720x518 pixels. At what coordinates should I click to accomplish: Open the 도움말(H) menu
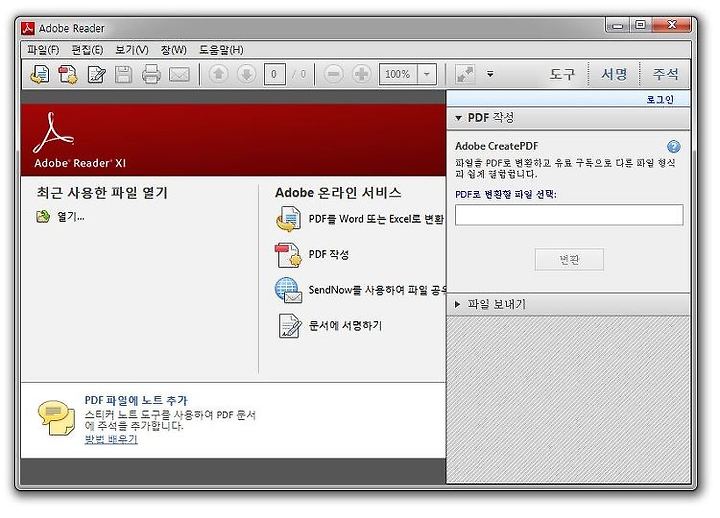tap(221, 50)
